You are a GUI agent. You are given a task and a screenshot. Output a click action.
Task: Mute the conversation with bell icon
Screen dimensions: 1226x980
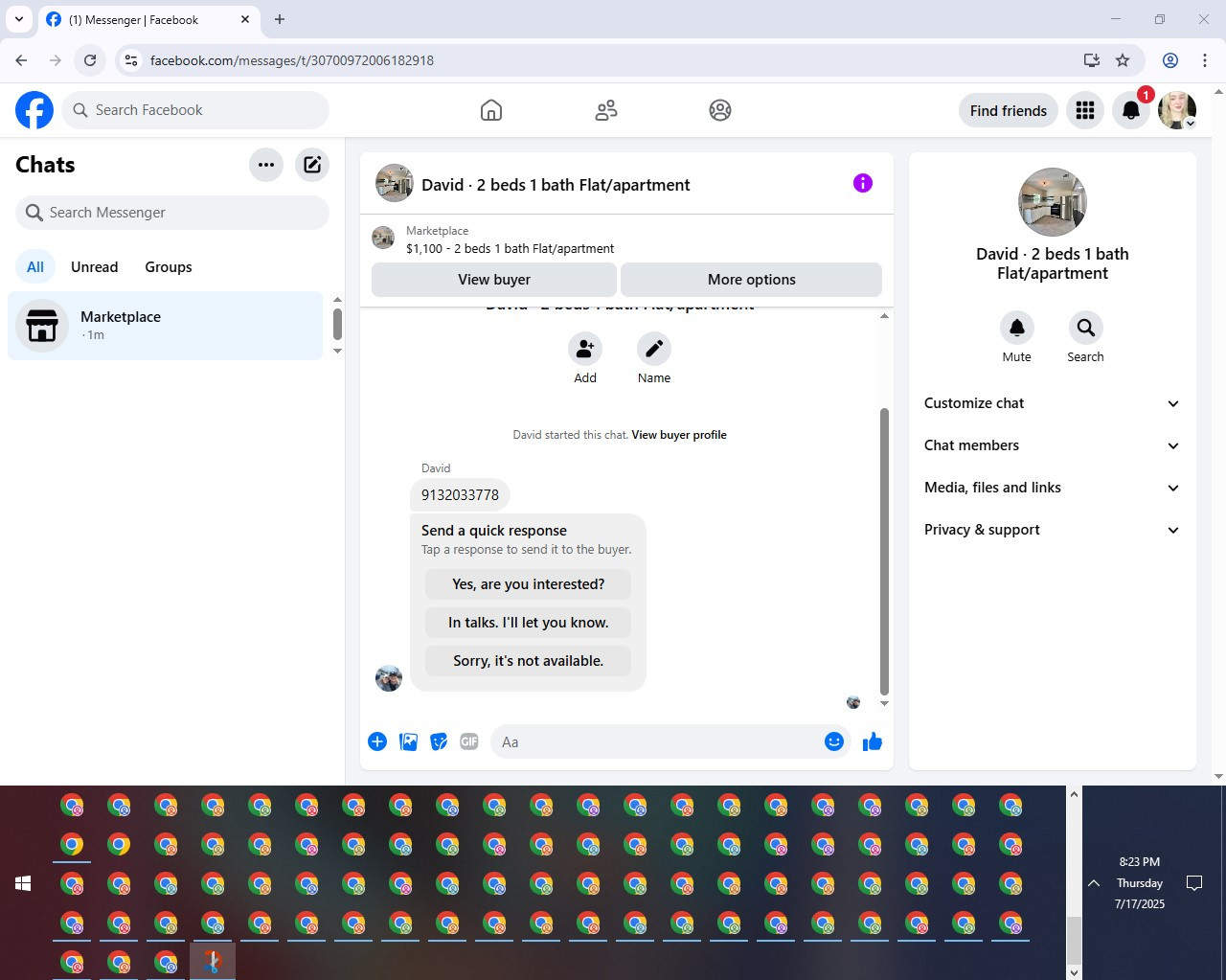coord(1017,328)
